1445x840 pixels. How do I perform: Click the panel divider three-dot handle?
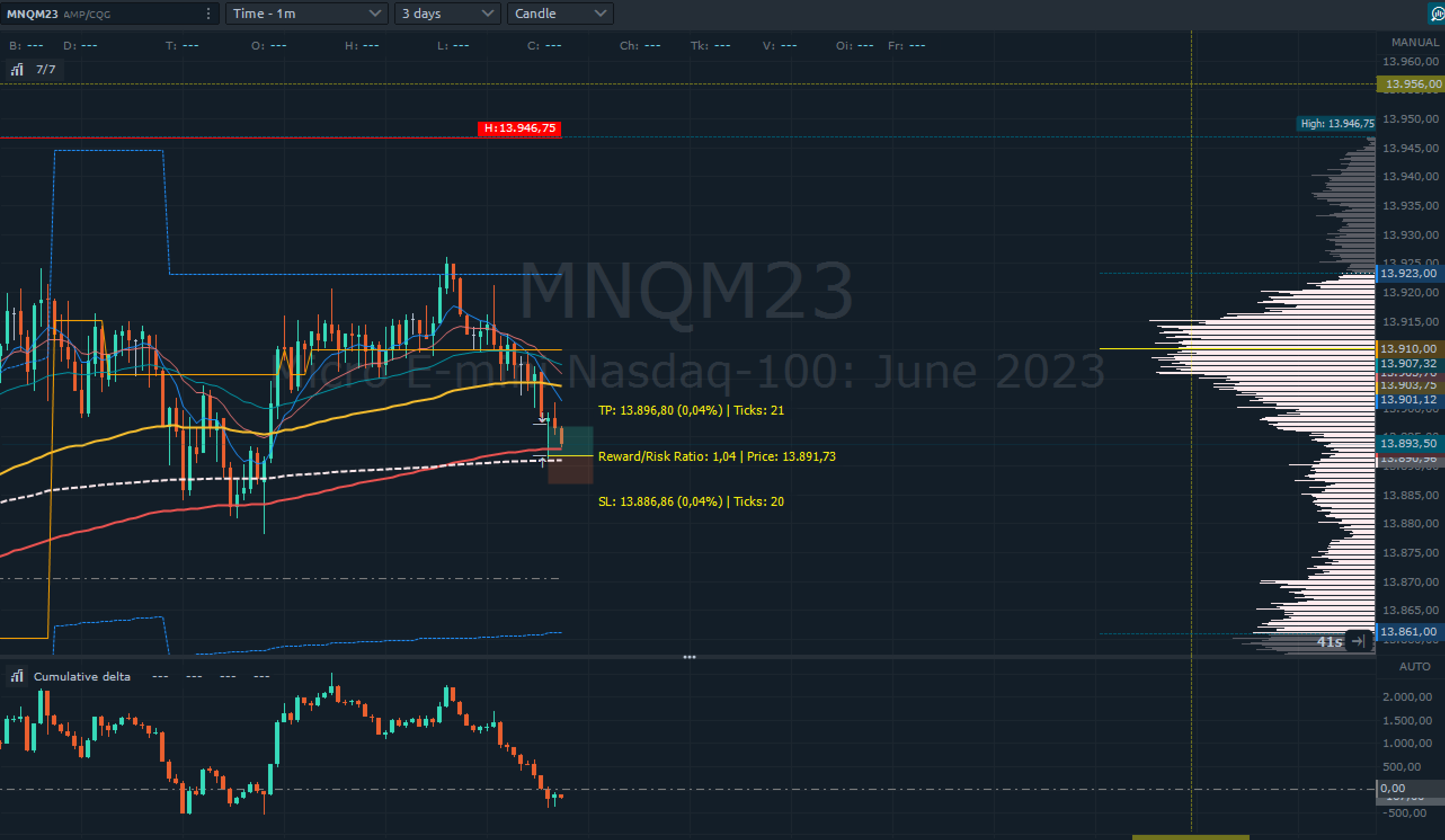(x=689, y=657)
